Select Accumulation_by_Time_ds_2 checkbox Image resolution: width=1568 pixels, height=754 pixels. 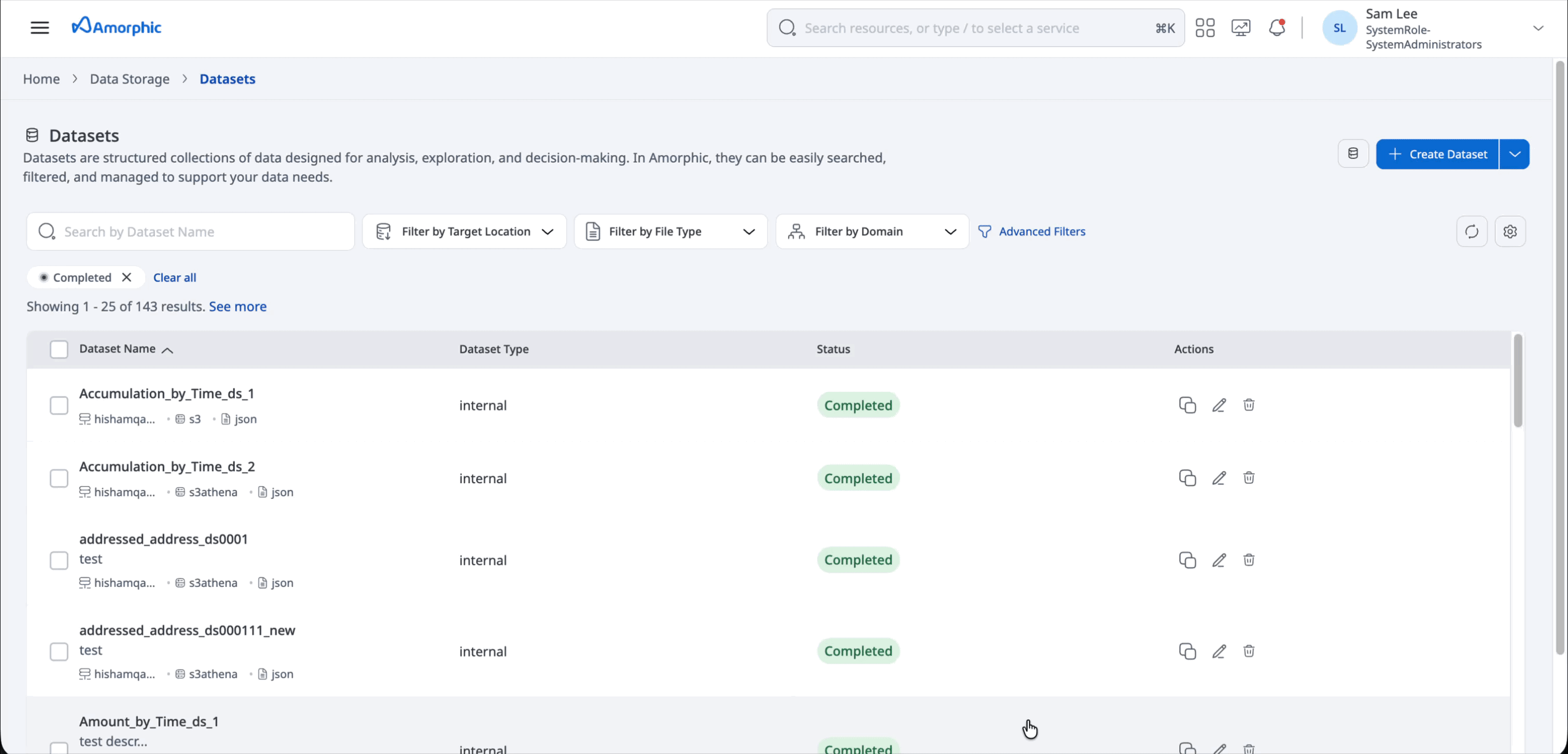(x=59, y=478)
